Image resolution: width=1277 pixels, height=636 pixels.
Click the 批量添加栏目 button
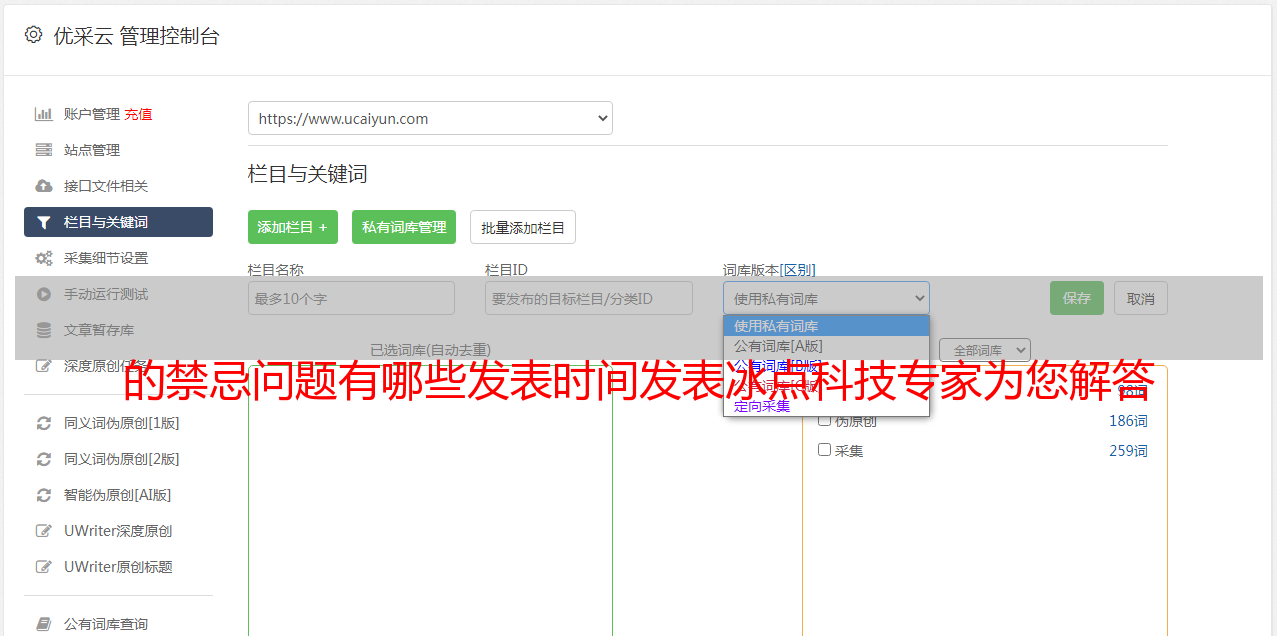523,227
